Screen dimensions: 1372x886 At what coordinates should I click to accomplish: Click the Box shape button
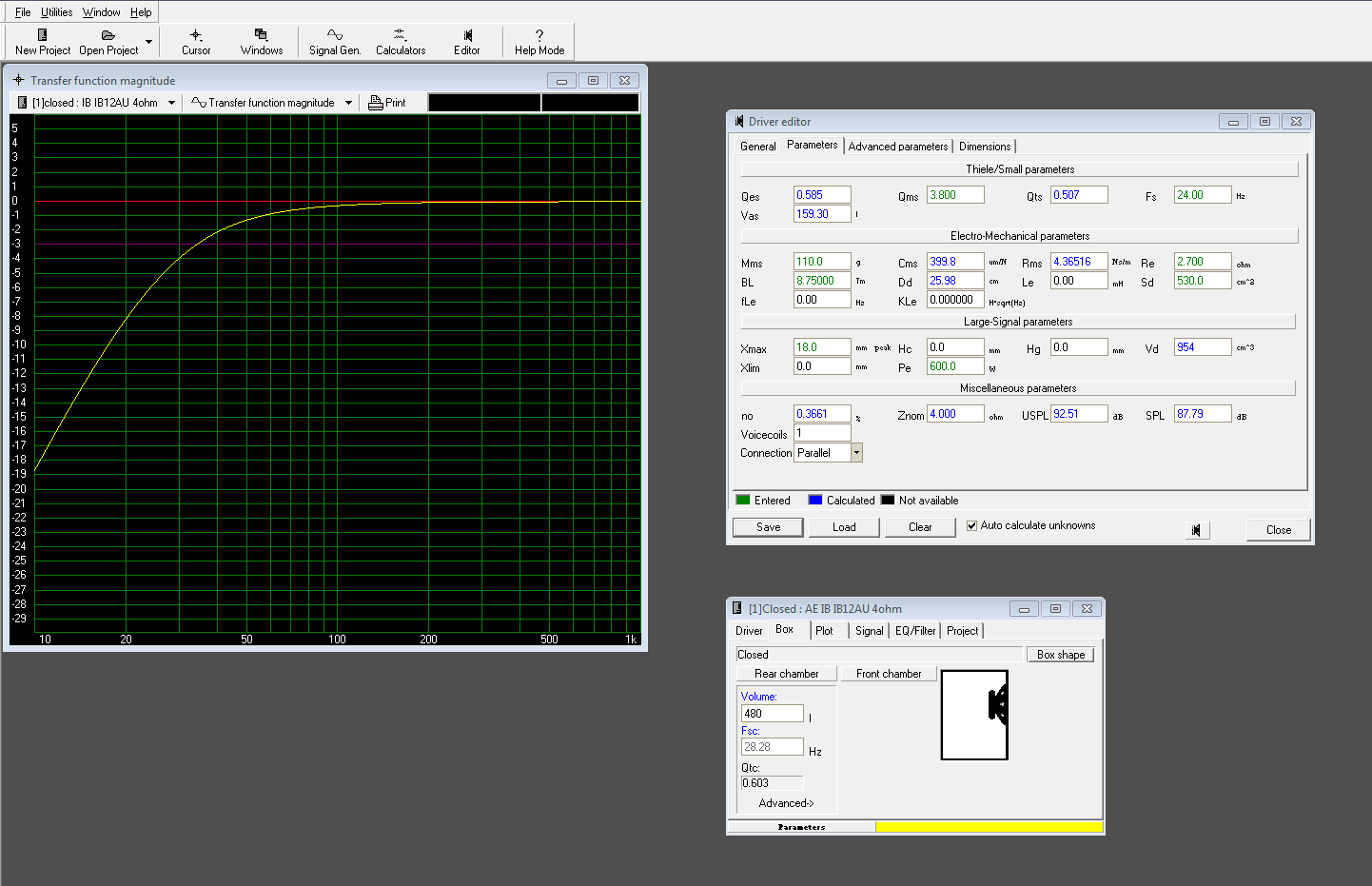tap(1060, 655)
